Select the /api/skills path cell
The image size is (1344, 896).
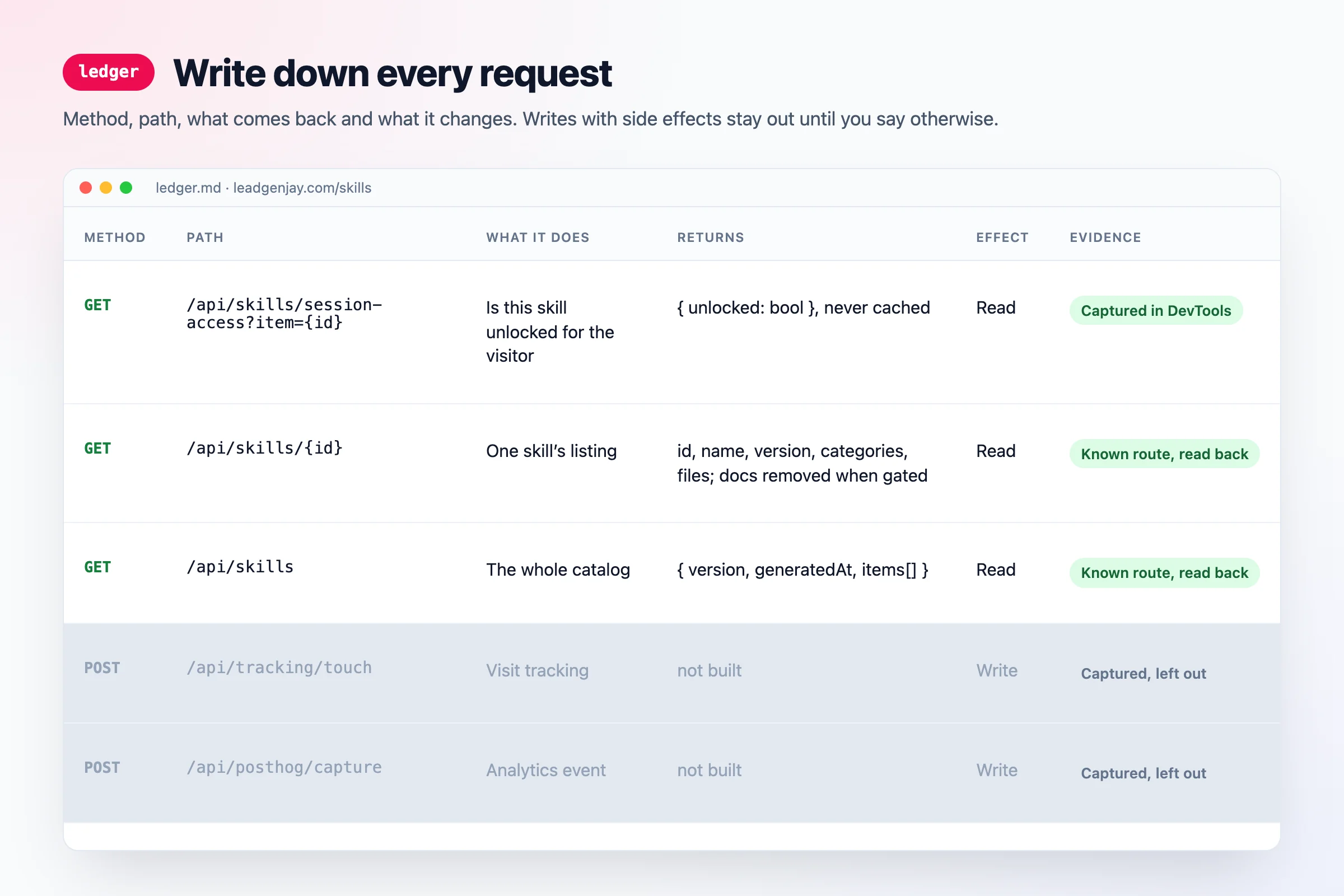240,567
